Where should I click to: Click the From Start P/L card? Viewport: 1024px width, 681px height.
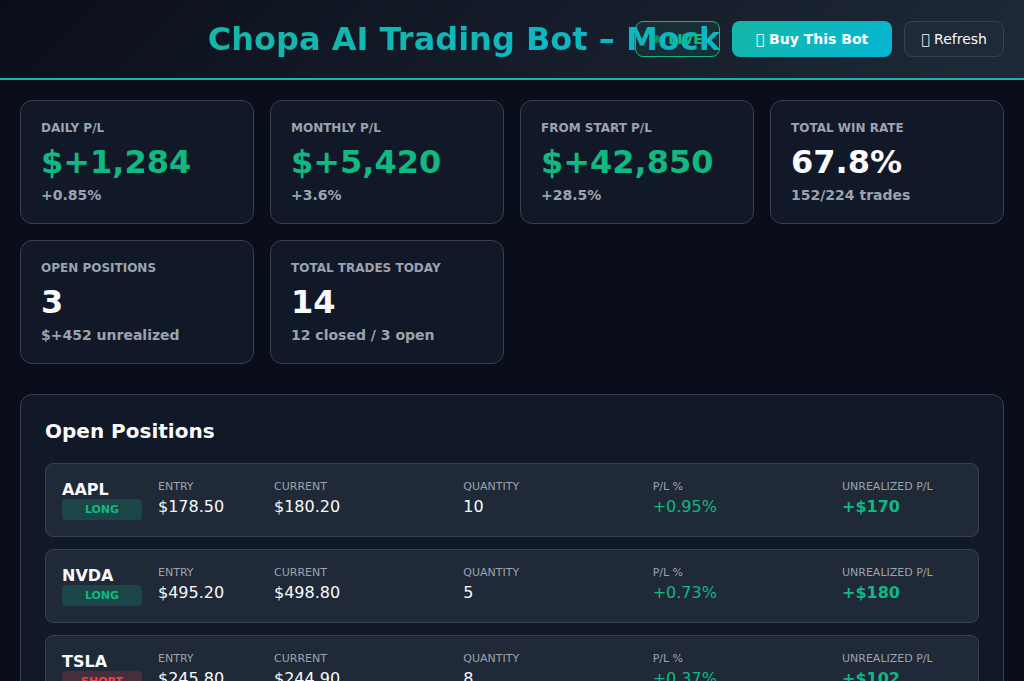tap(636, 162)
